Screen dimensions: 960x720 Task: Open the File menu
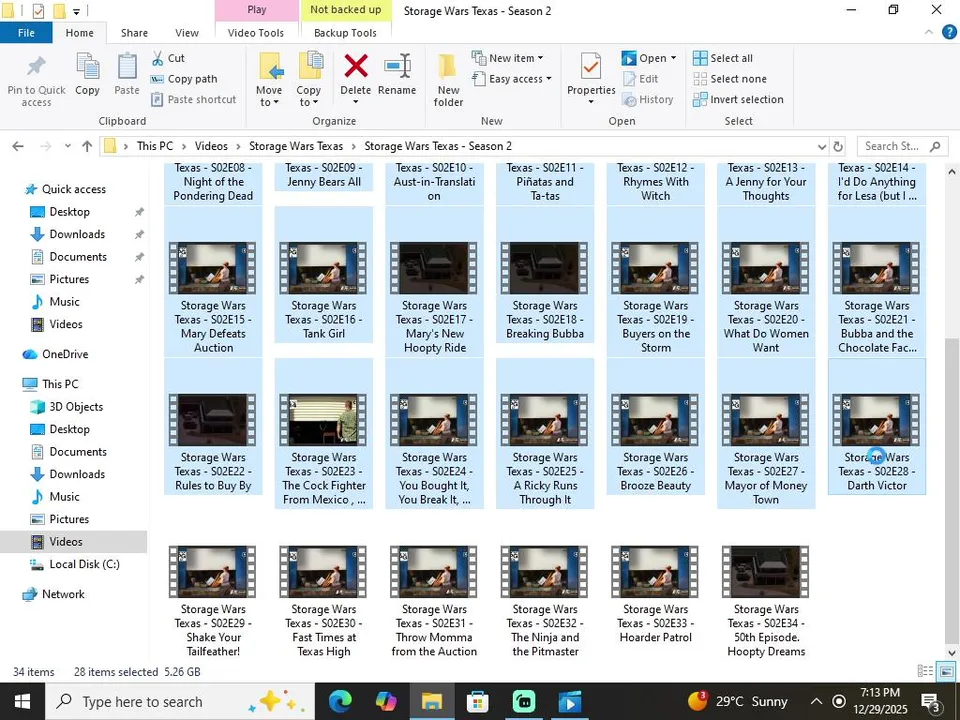pos(26,33)
